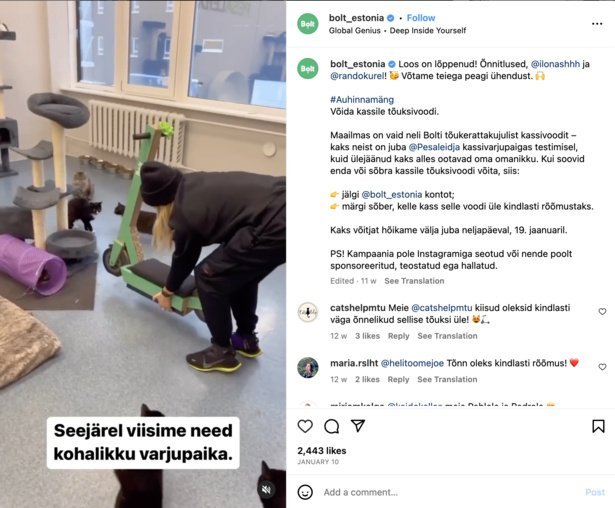Open the catshelpmtu commenter avatar
615x508 pixels.
point(308,313)
